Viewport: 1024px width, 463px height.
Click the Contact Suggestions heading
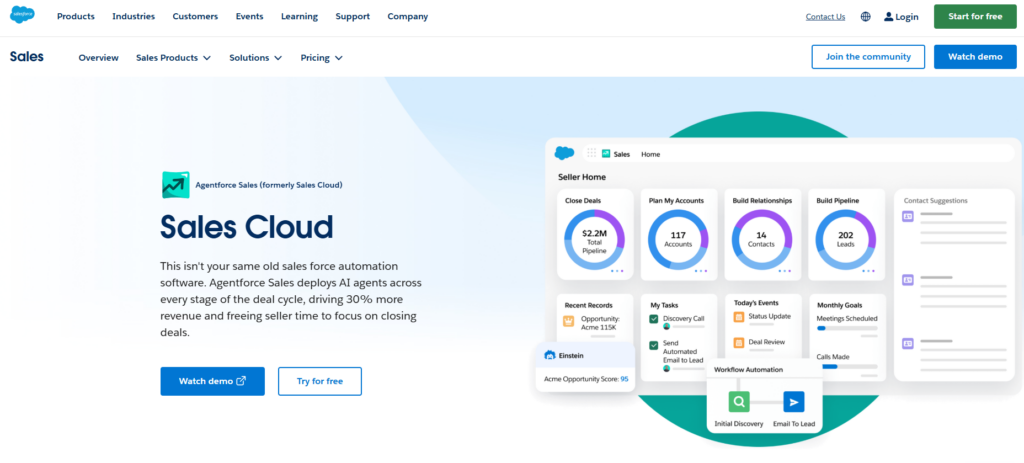(x=935, y=200)
